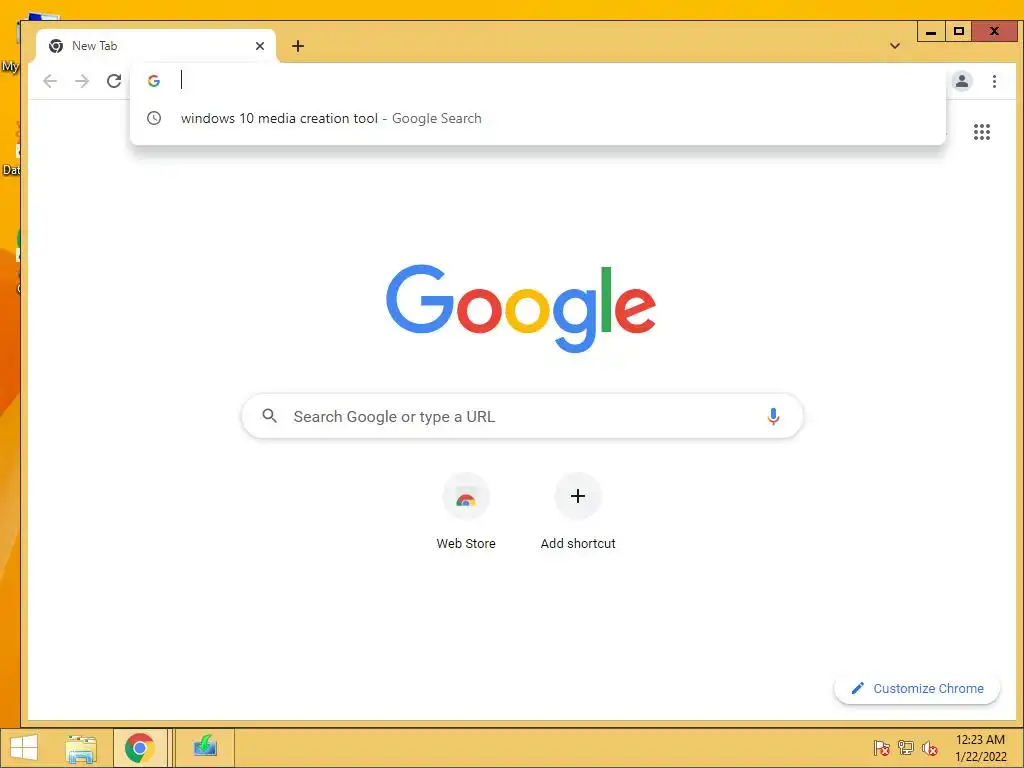The image size is (1024, 768).
Task: Click the network tray icon
Action: click(x=905, y=748)
